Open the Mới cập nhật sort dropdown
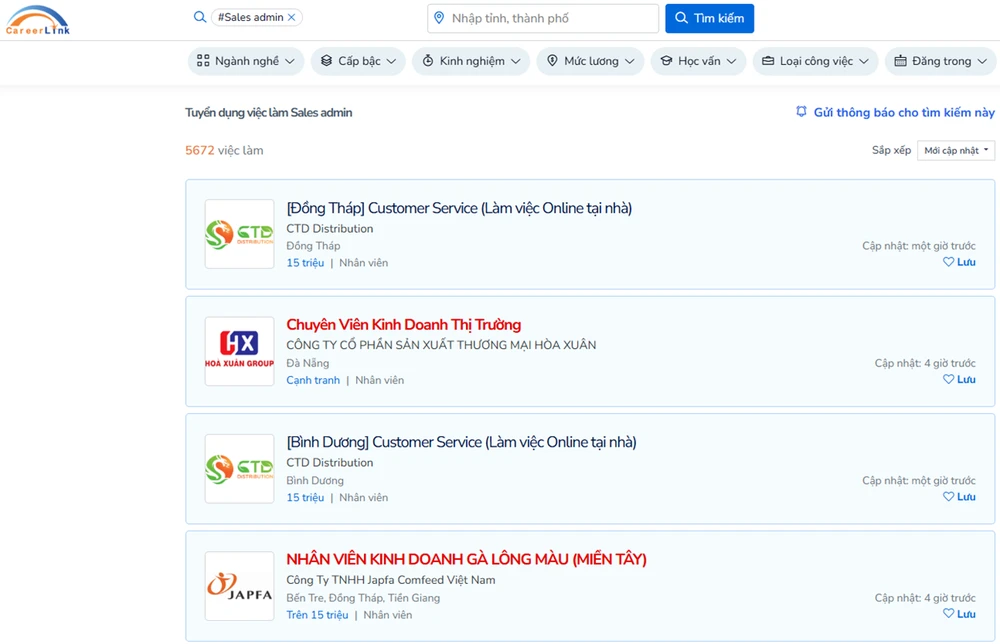1000x644 pixels. (957, 150)
